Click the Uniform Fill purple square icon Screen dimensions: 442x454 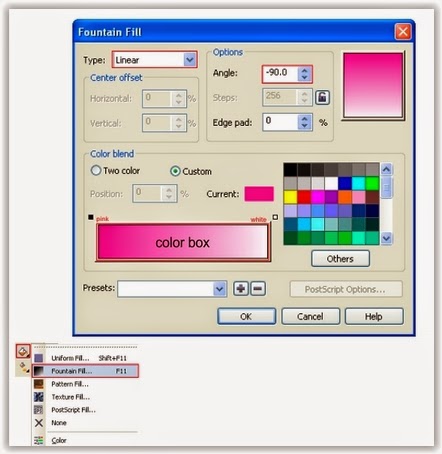pos(39,358)
